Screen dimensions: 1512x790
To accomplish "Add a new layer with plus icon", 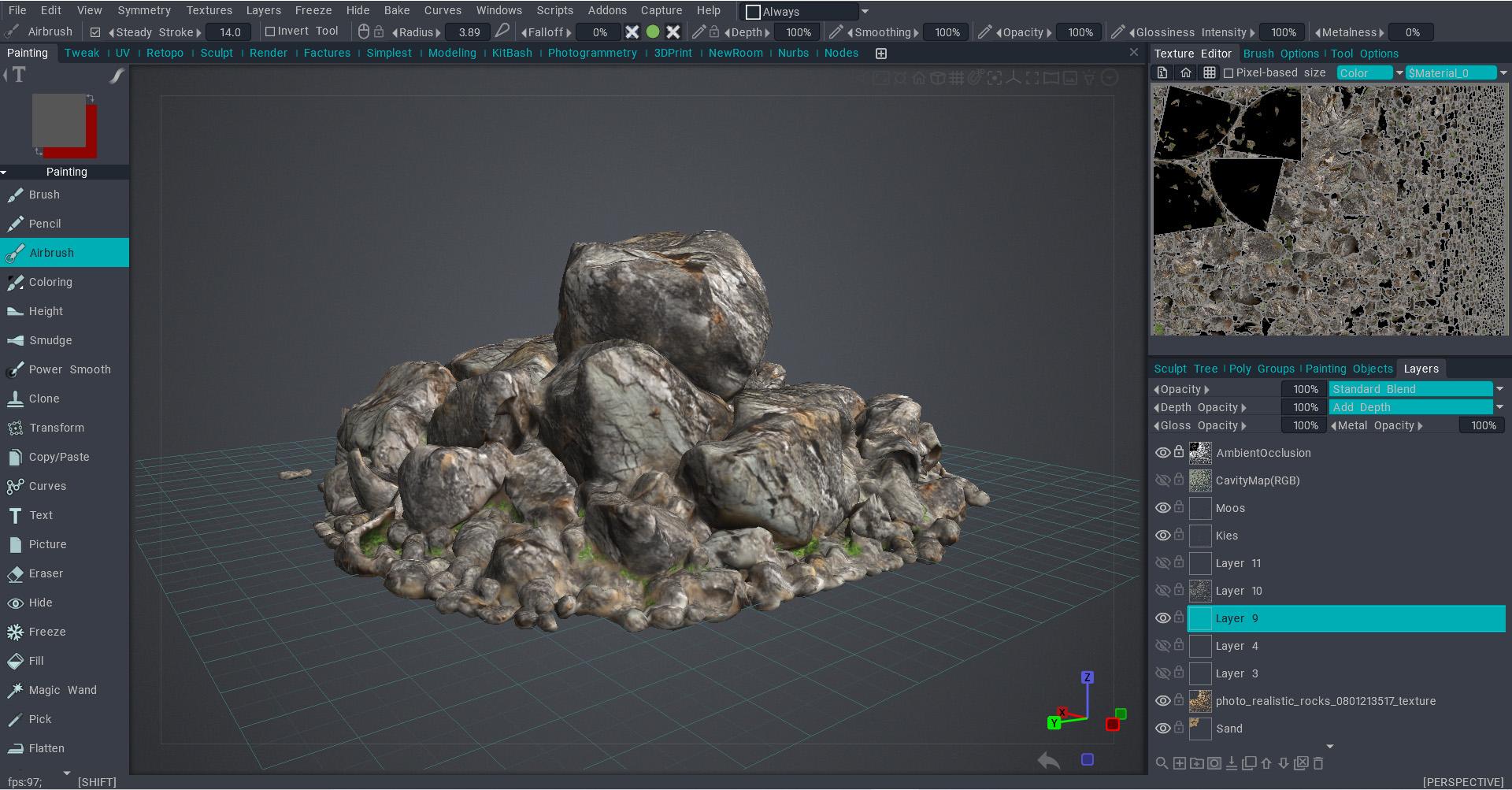I will click(x=1180, y=762).
